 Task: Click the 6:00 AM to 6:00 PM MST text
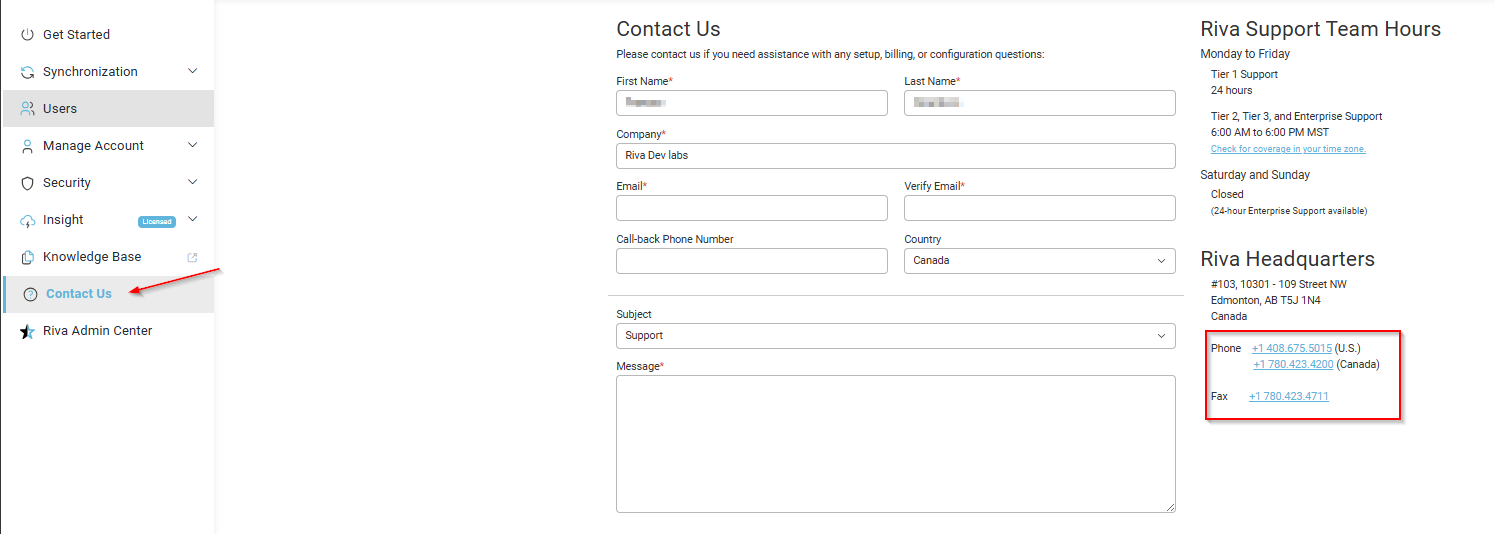point(1270,133)
